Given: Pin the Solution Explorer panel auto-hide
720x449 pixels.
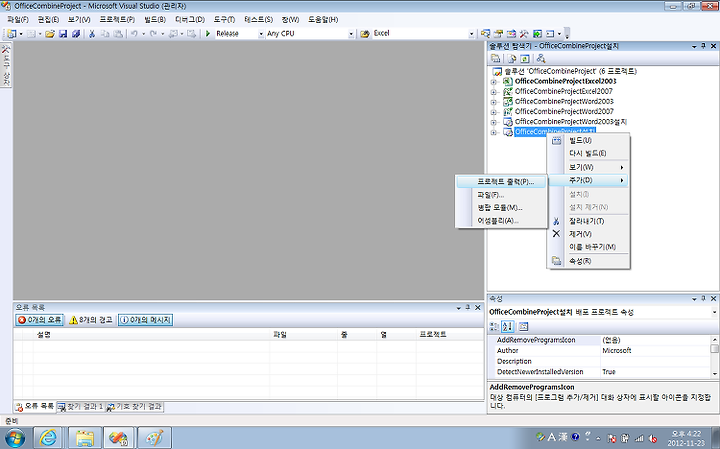Looking at the screenshot, I should (703, 46).
